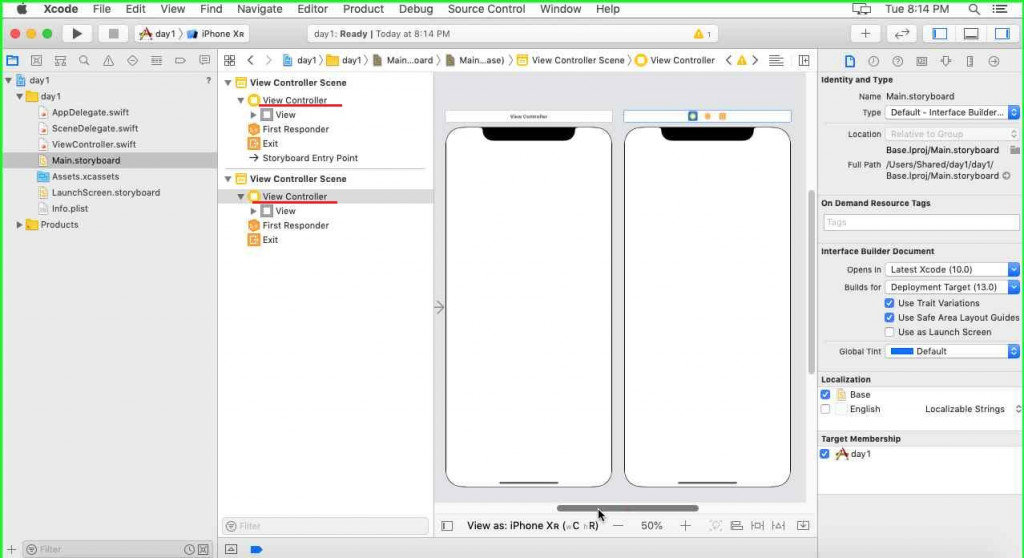
Task: Open the Report navigator
Action: click(x=204, y=60)
